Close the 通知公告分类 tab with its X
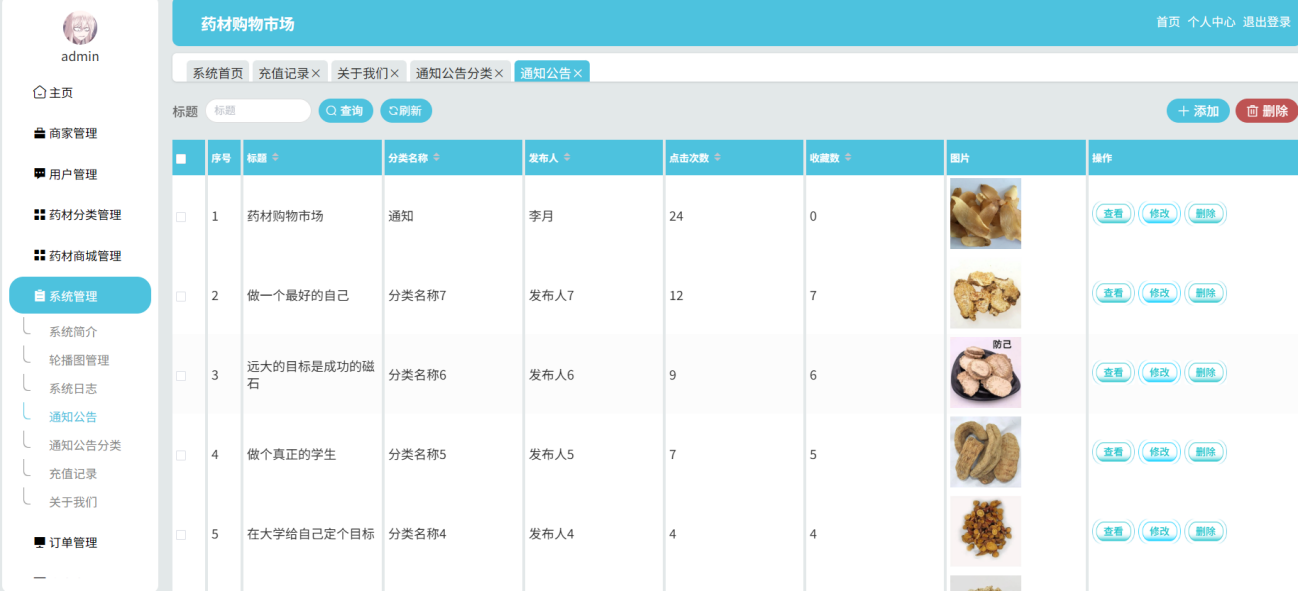The width and height of the screenshot is (1298, 591). click(499, 74)
